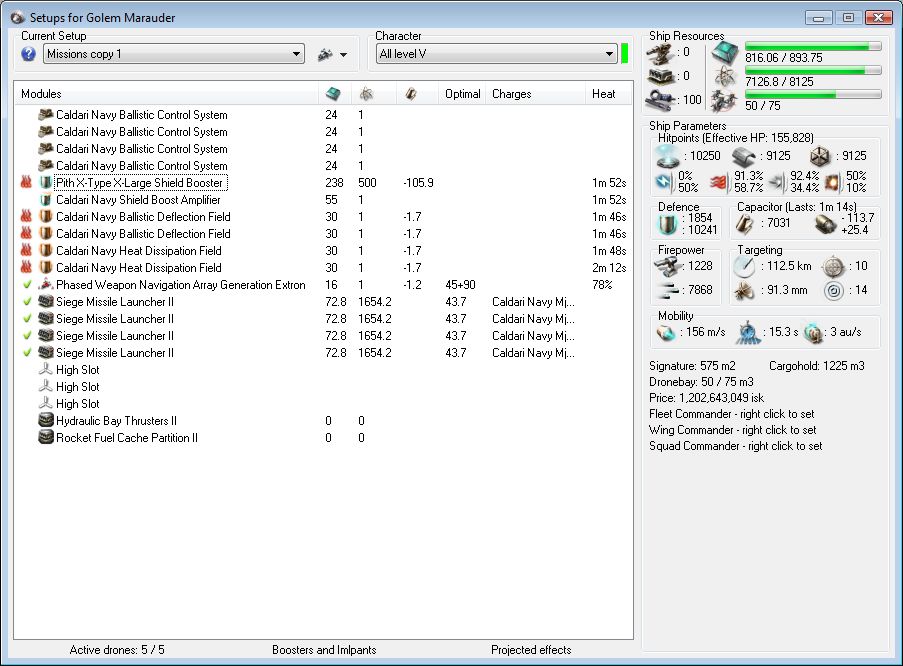This screenshot has width=903, height=666.
Task: Click the thermal resistance flame icon
Action: click(721, 182)
